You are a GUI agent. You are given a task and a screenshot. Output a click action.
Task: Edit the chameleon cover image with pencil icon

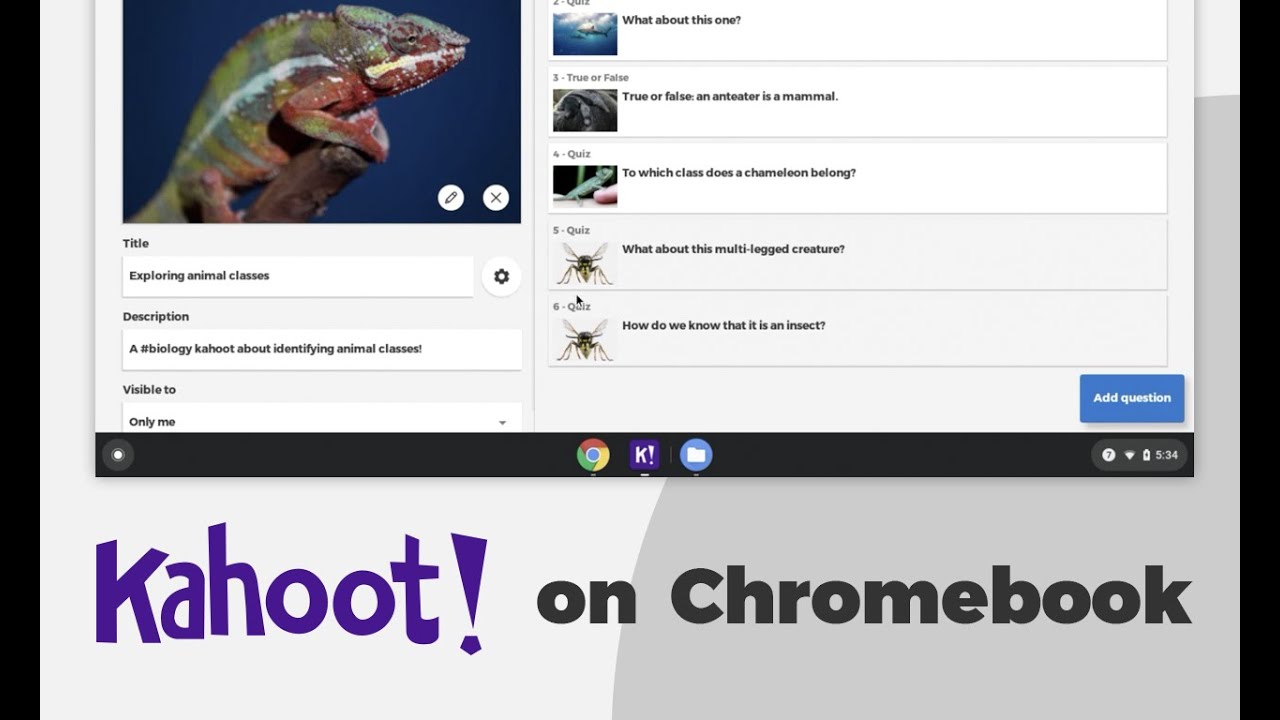click(451, 197)
